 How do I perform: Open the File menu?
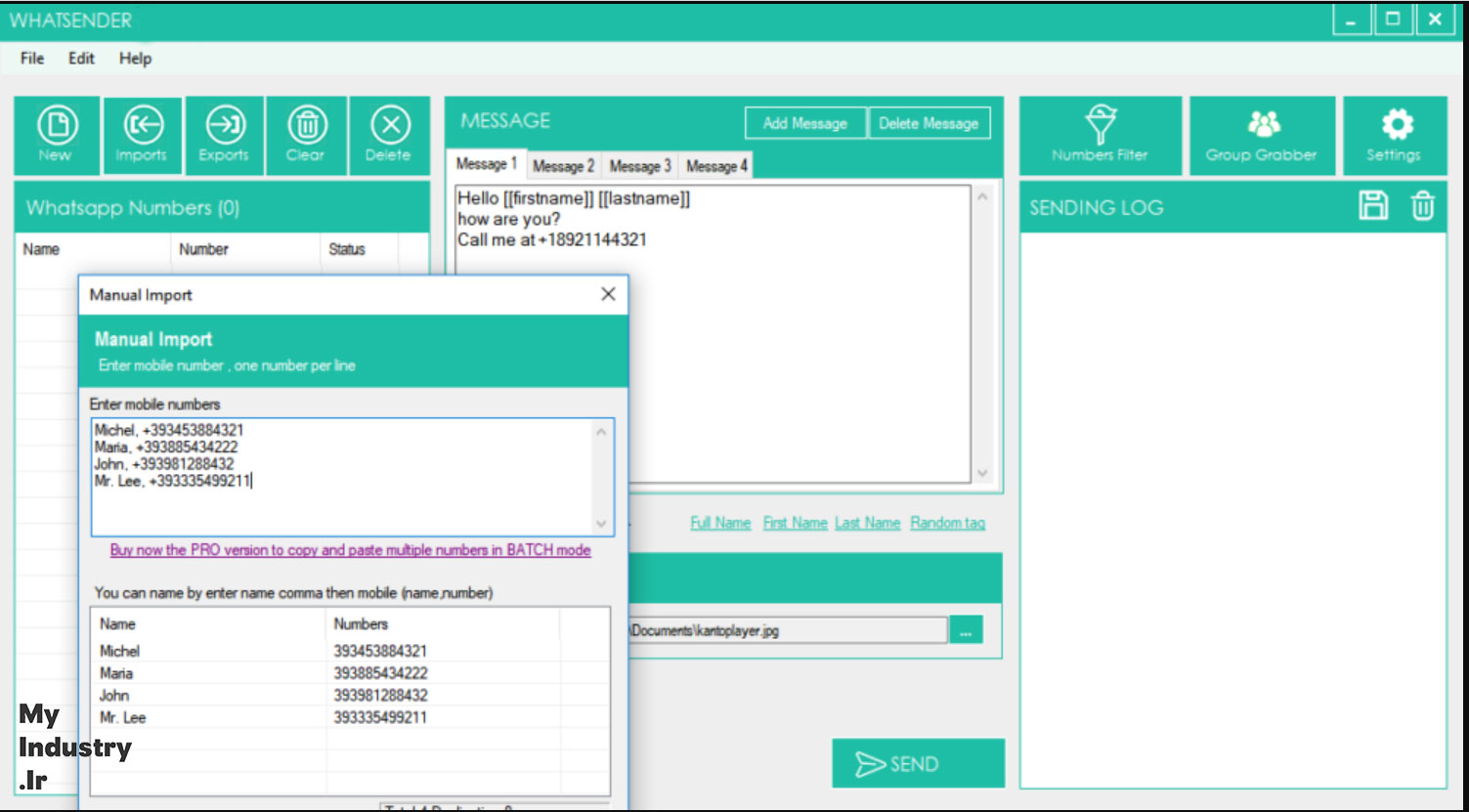coord(32,58)
